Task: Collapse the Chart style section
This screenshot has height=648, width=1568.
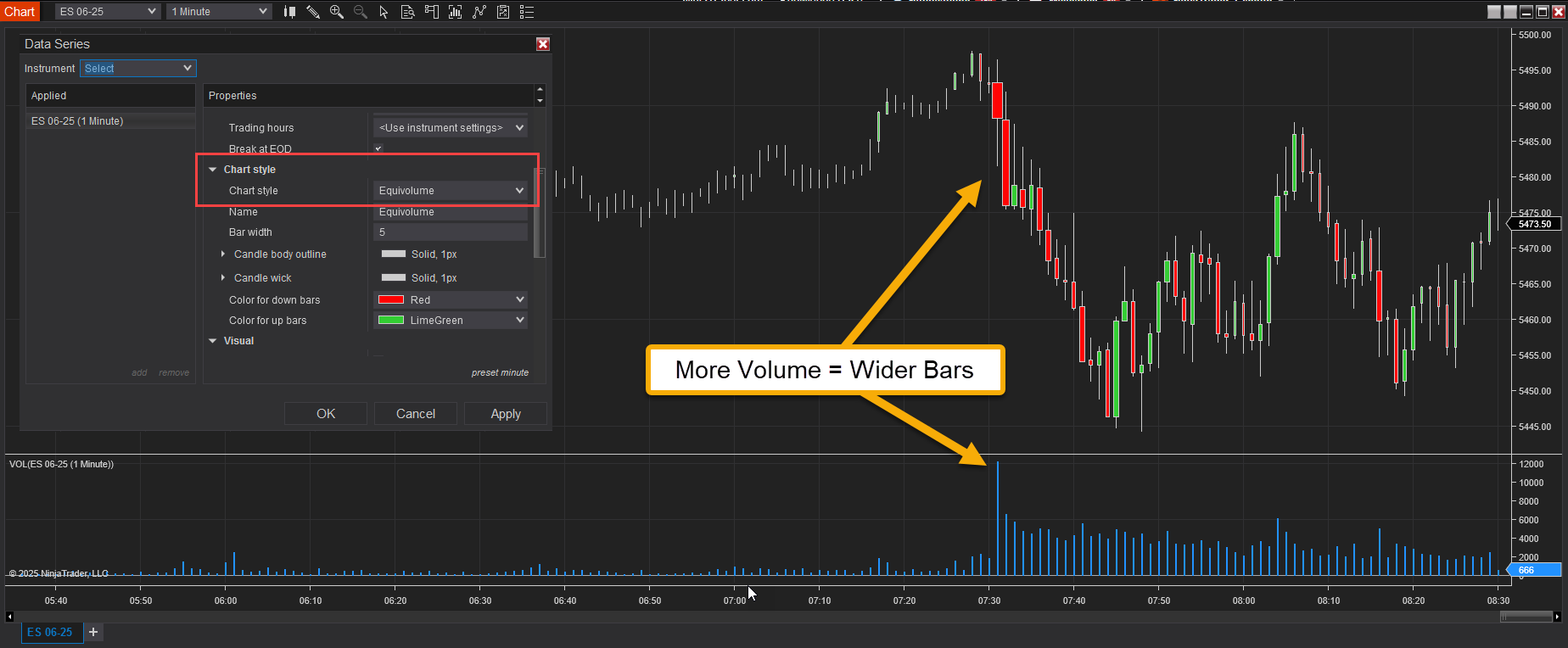Action: (x=213, y=170)
